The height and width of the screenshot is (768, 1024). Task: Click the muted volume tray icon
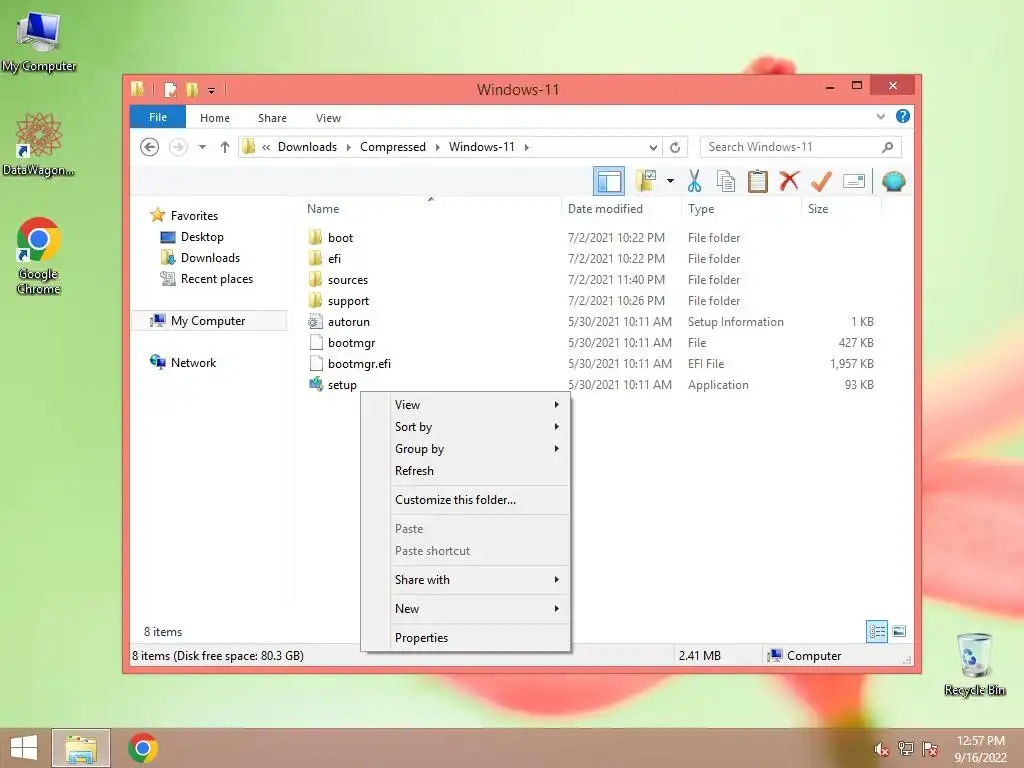[882, 749]
